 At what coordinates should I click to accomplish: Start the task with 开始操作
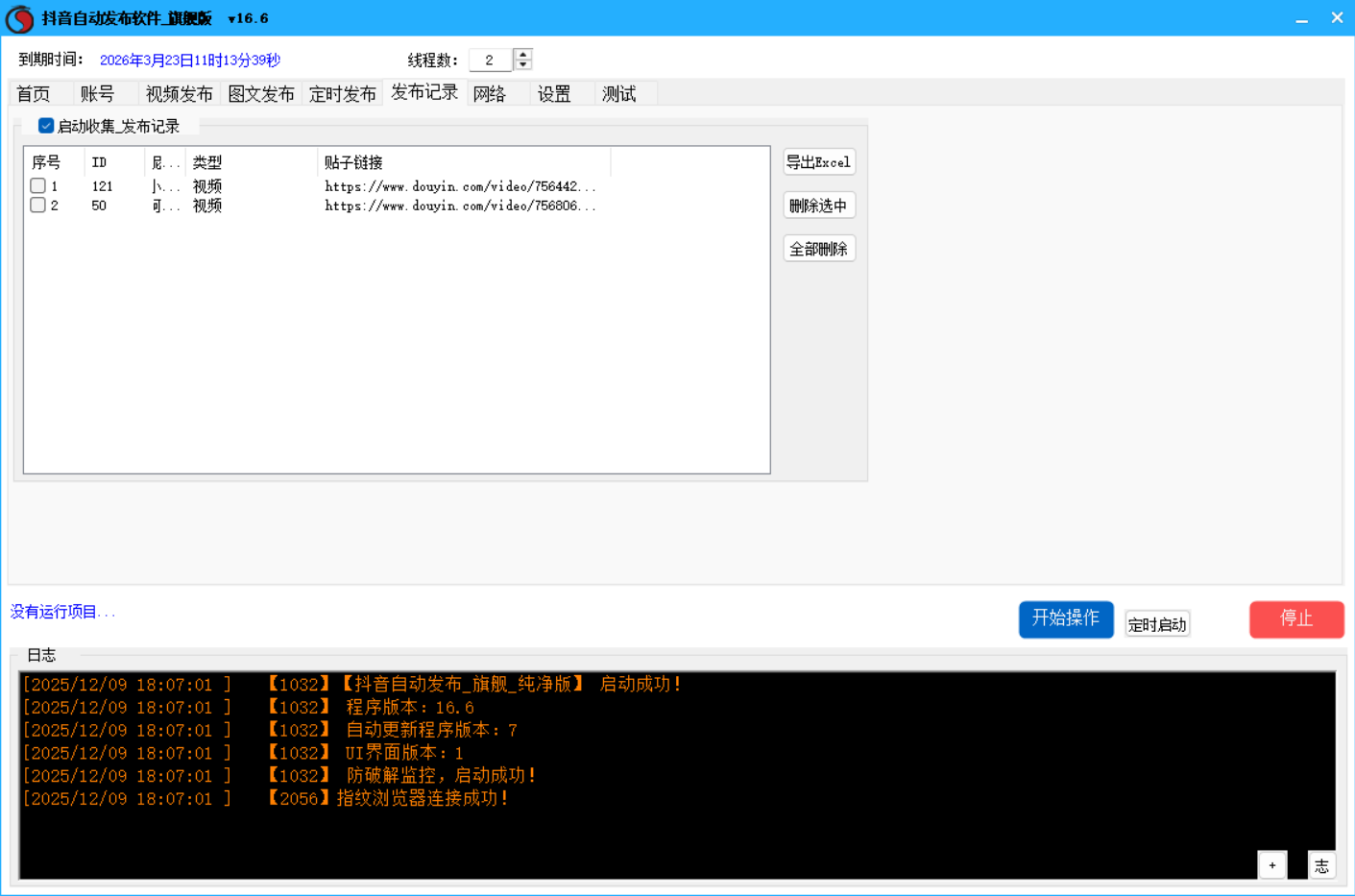pyautogui.click(x=1065, y=618)
